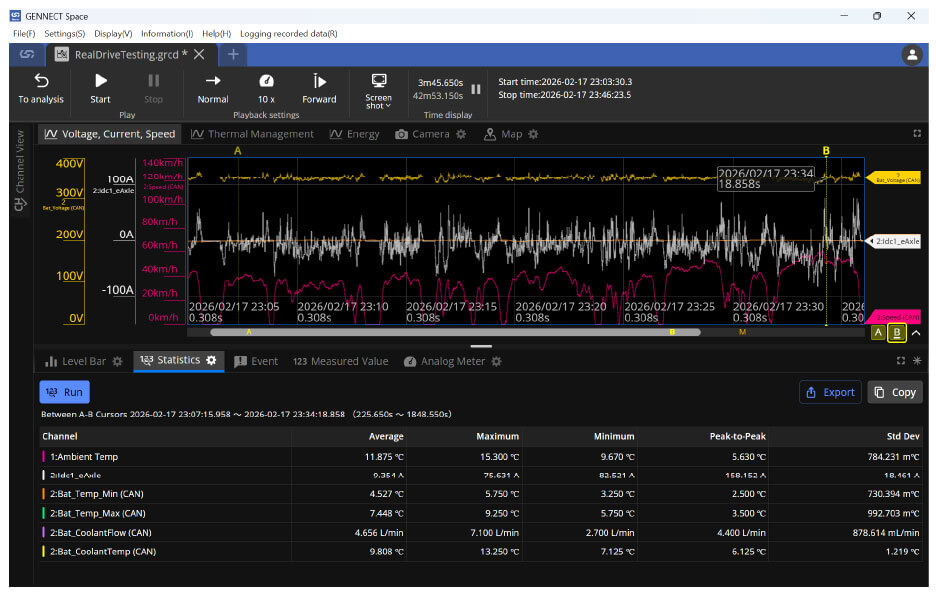Select the B cursor button
This screenshot has height=595, width=937.
point(896,333)
